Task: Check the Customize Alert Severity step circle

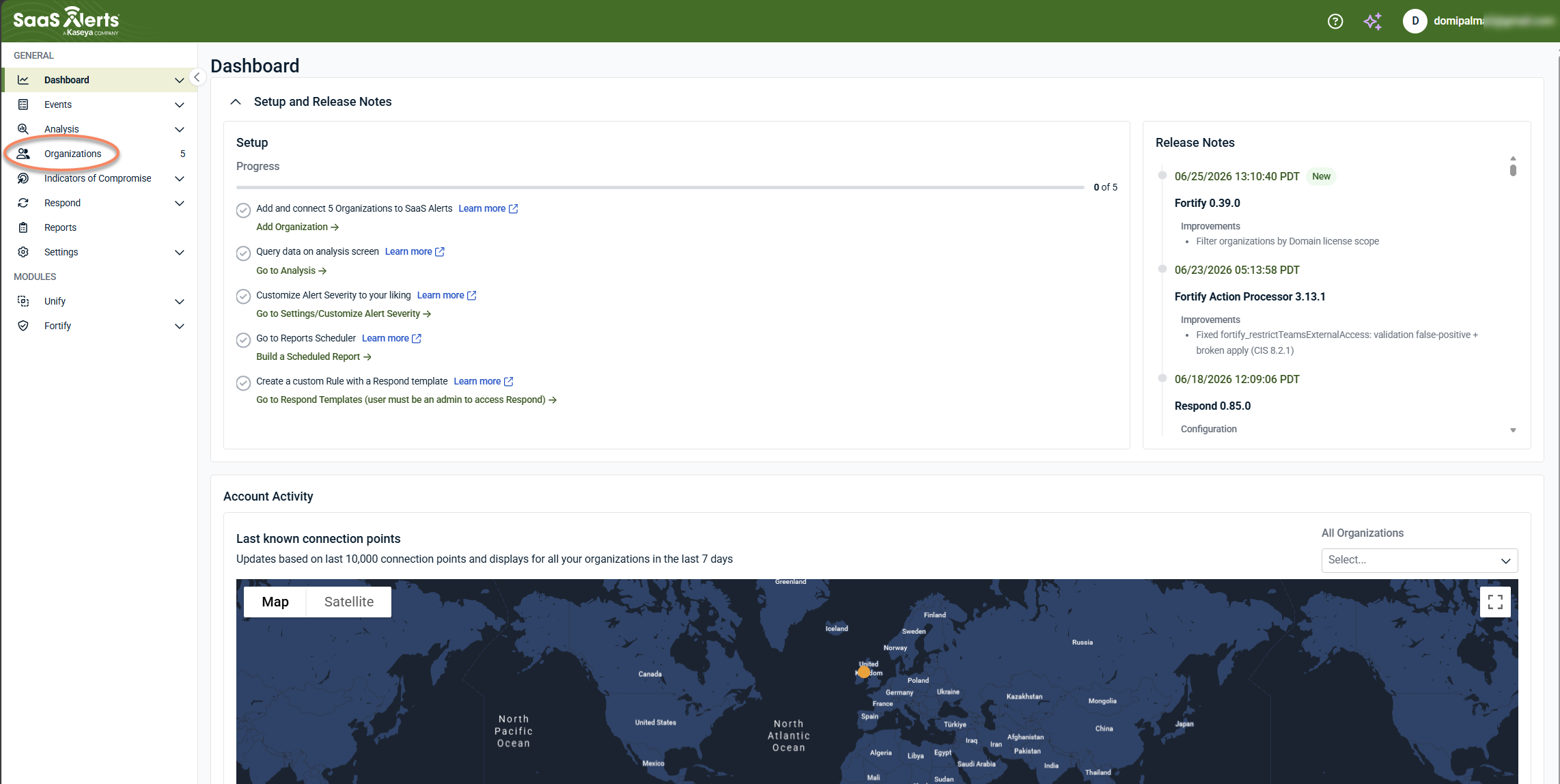Action: pos(243,296)
